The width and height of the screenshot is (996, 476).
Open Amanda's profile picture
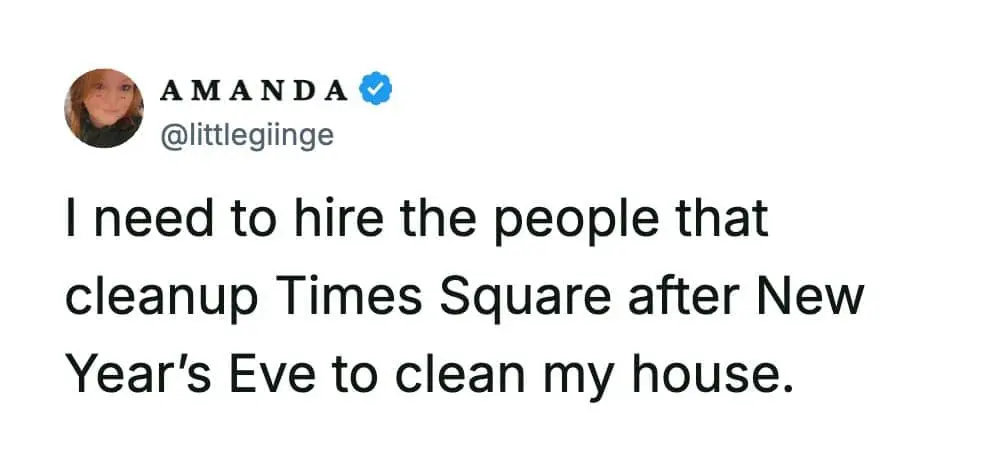pos(104,109)
